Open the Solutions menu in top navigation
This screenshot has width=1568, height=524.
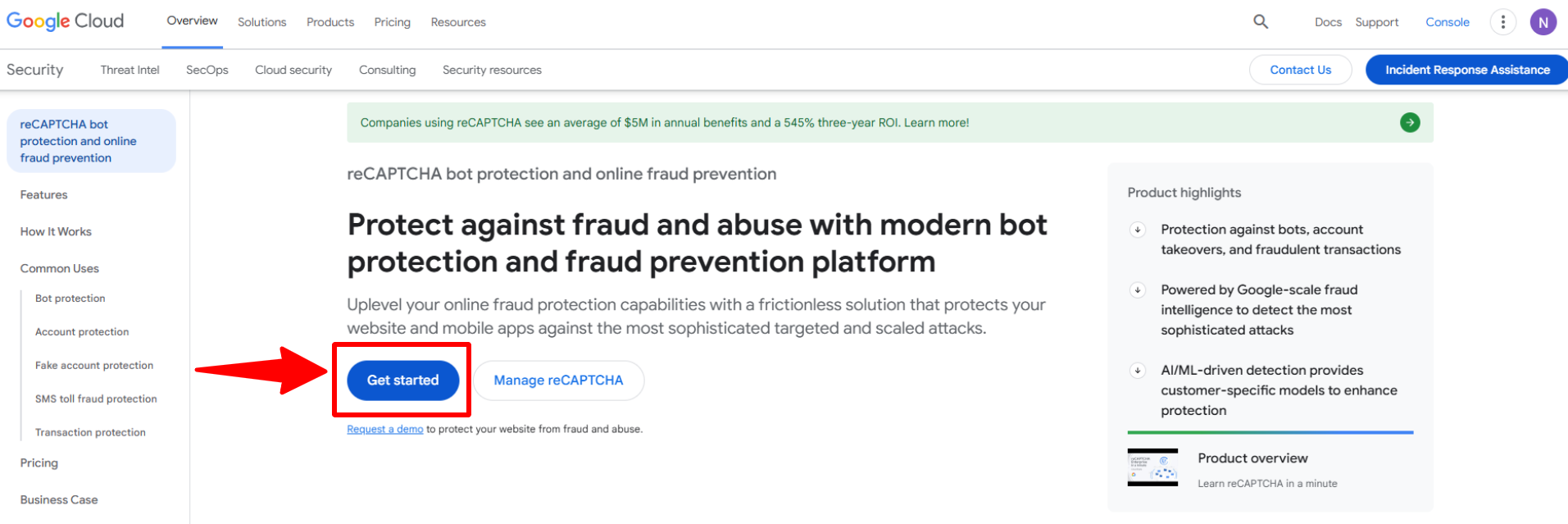coord(262,22)
